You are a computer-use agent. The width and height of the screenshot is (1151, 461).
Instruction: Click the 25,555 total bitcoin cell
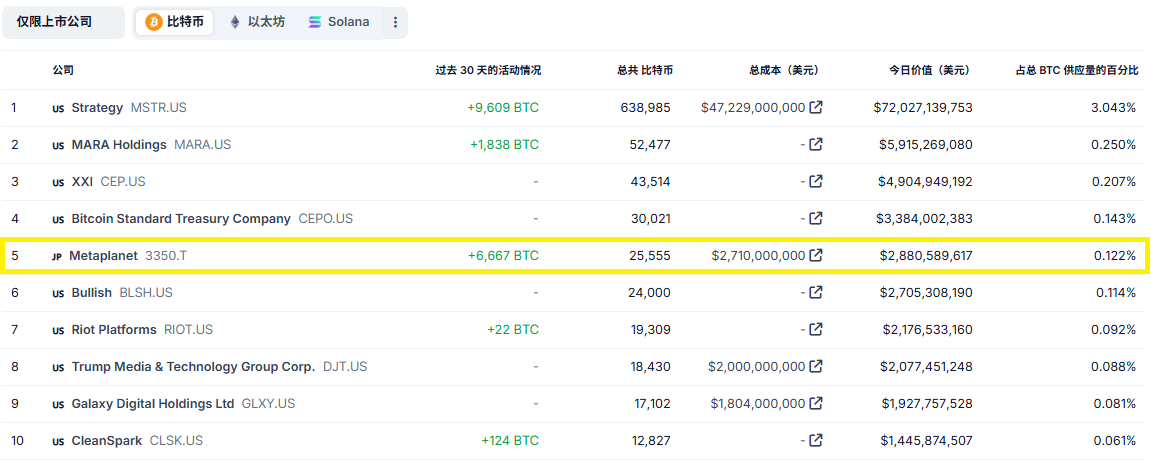click(650, 255)
